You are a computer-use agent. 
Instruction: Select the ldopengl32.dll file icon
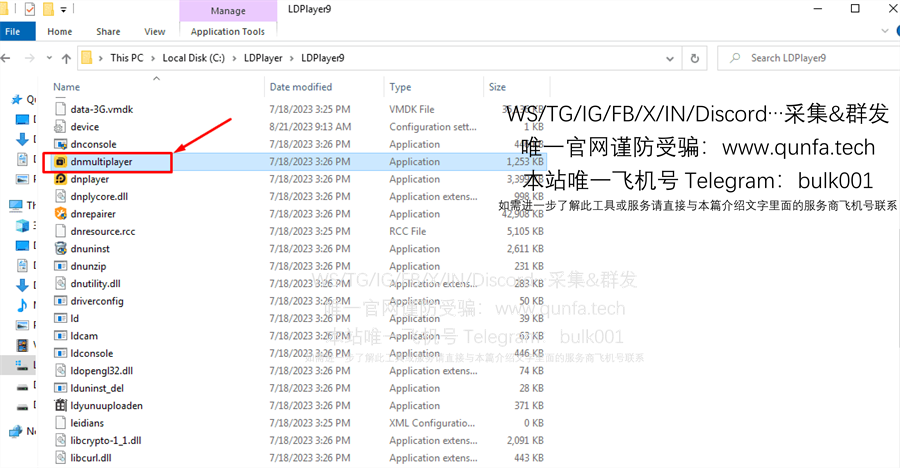click(60, 370)
